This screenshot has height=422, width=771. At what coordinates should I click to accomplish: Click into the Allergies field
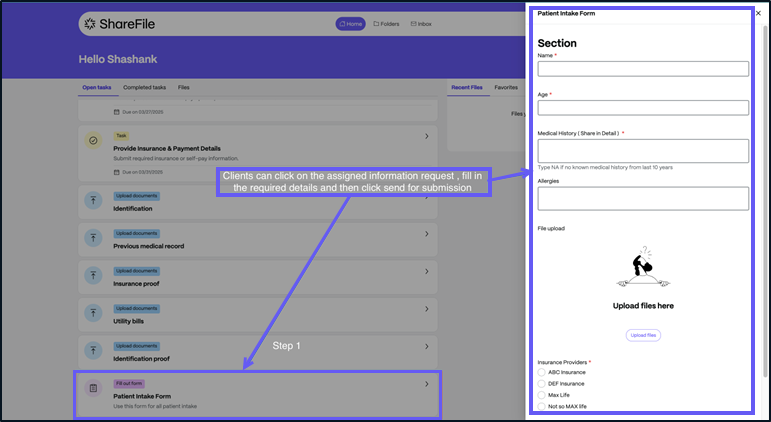(643, 198)
